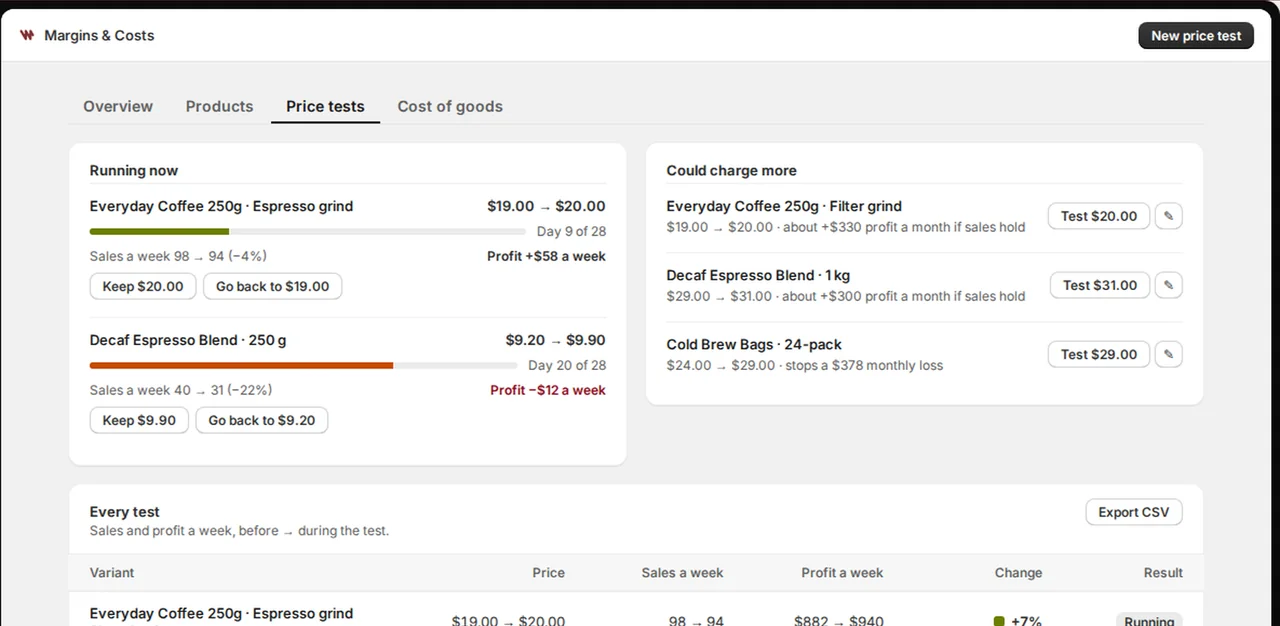Click "Sales a week 40 → 31 (−22%)"
The image size is (1280, 626).
[x=181, y=390]
